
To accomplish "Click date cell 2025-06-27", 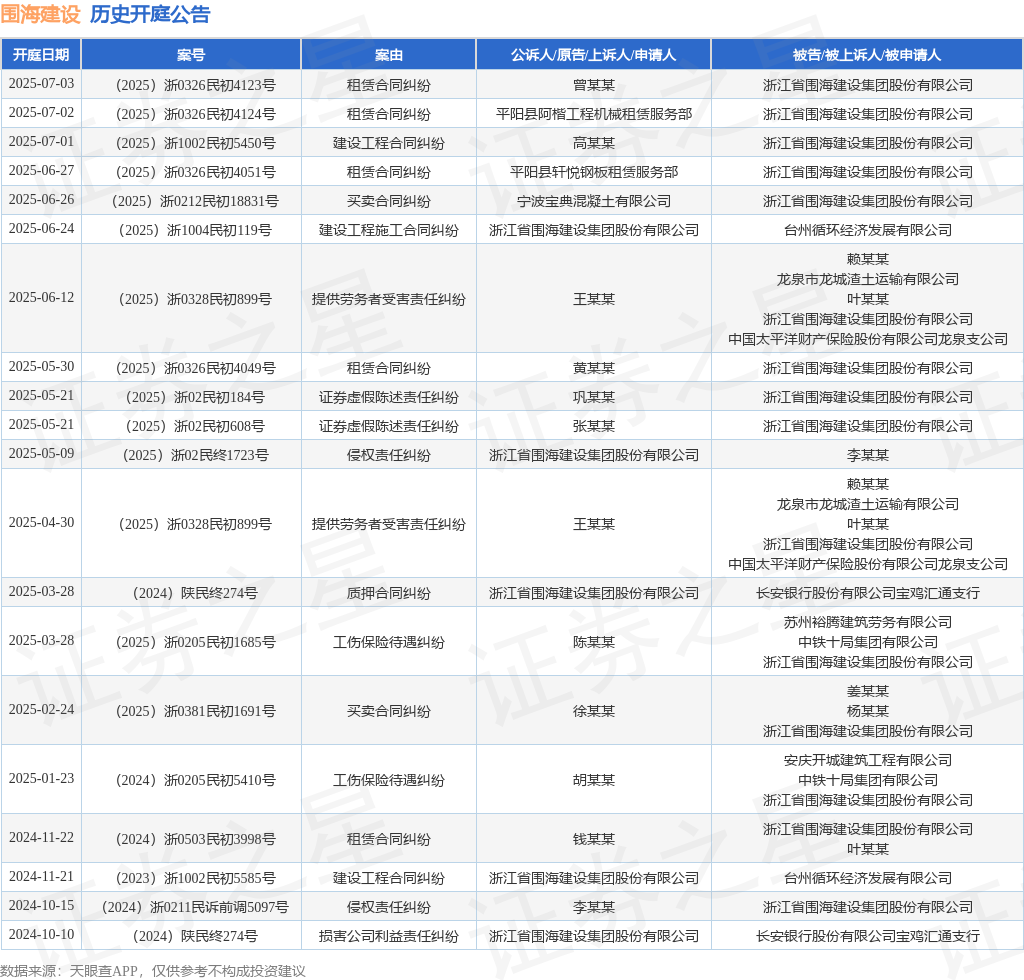I will click(x=41, y=170).
